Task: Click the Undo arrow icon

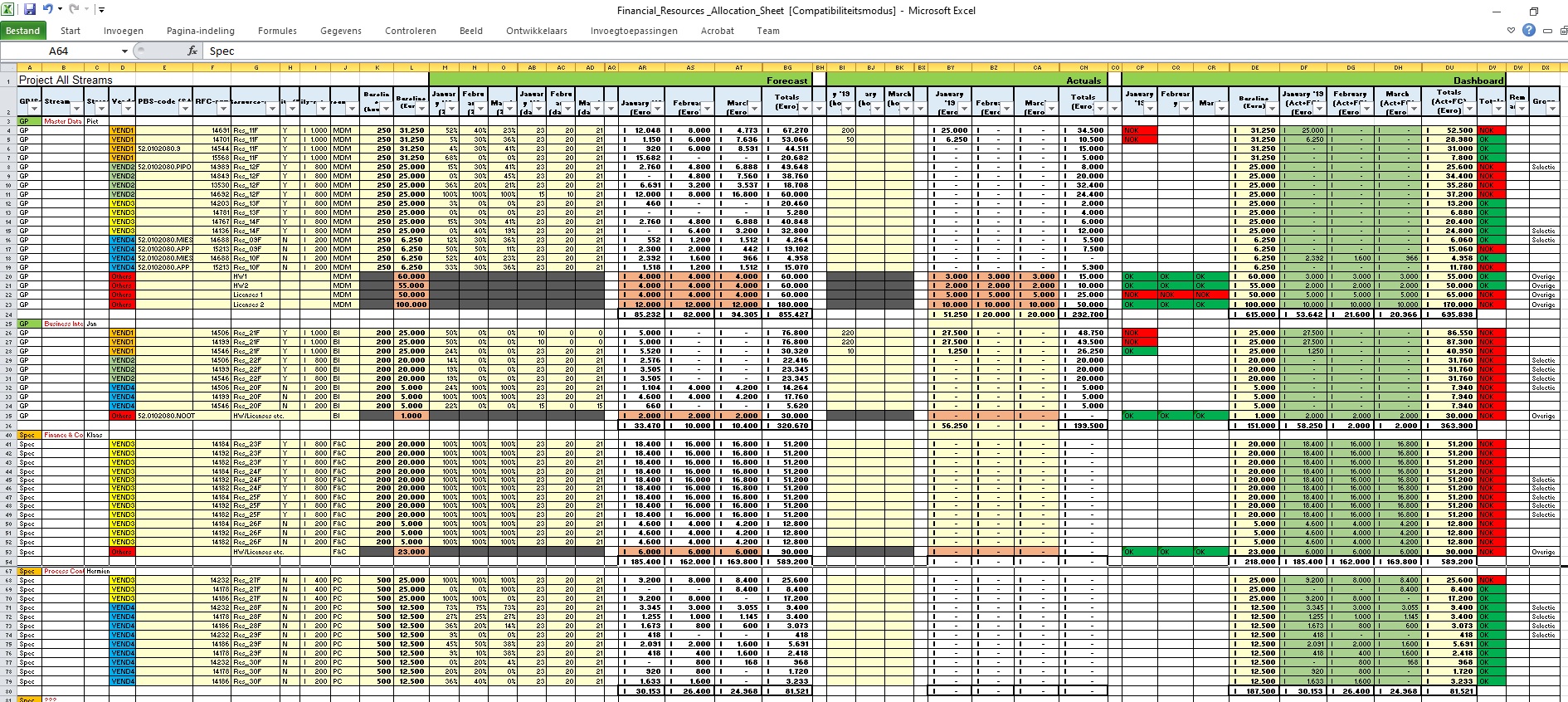Action: click(x=48, y=10)
